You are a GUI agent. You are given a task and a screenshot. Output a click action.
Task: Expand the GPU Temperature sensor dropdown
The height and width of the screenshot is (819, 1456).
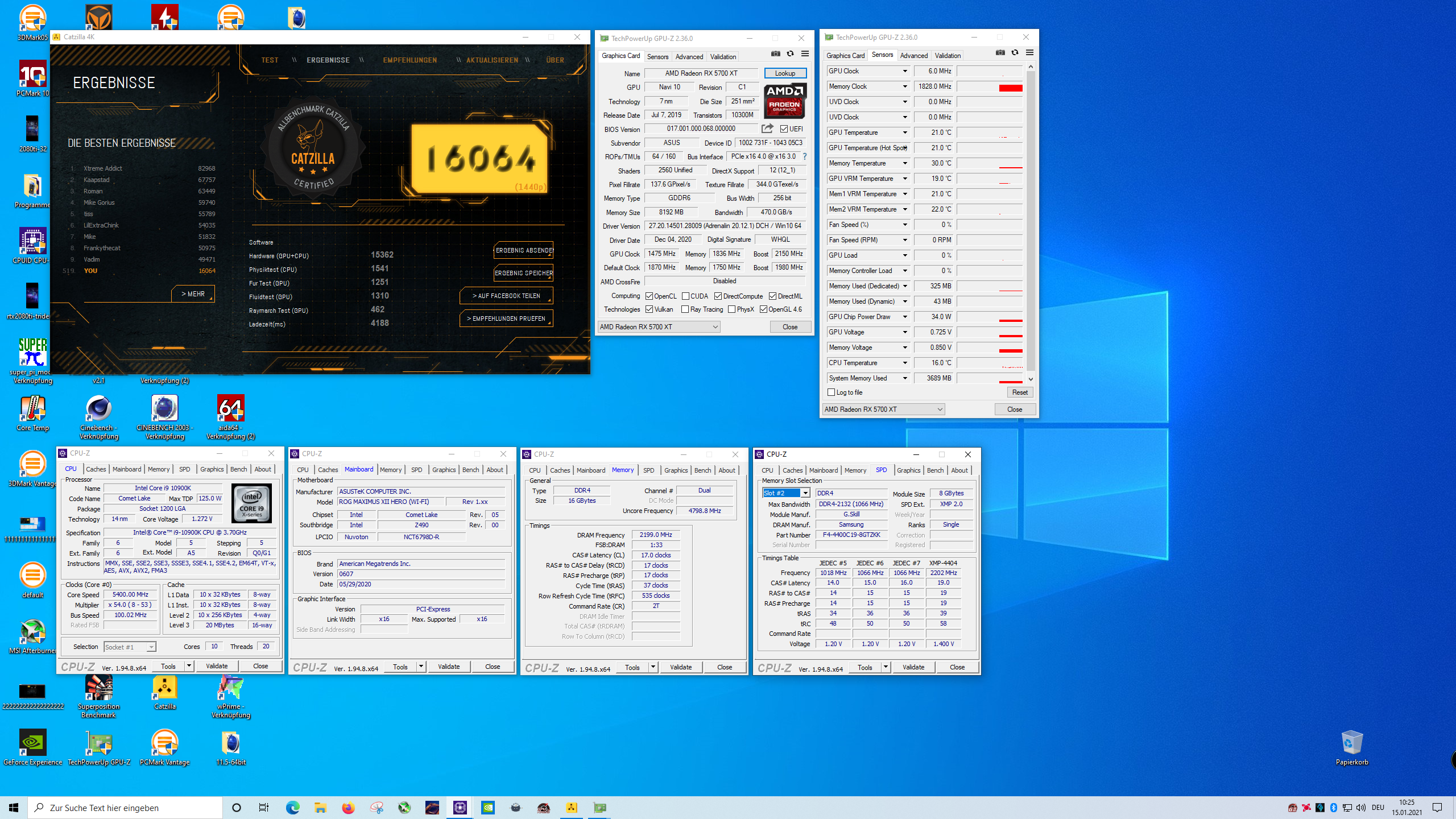click(x=904, y=133)
